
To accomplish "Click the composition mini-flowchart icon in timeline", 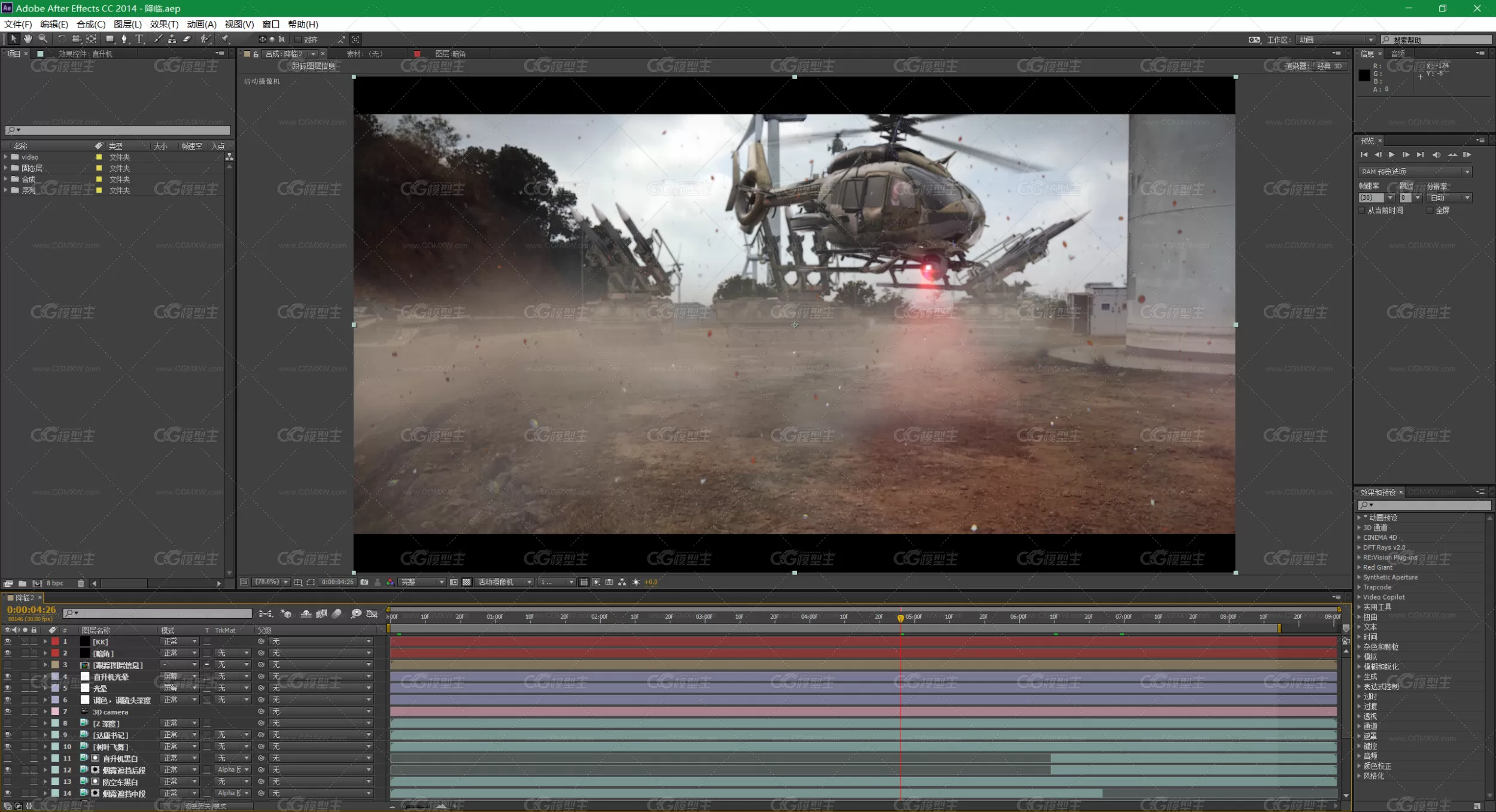I will point(265,614).
